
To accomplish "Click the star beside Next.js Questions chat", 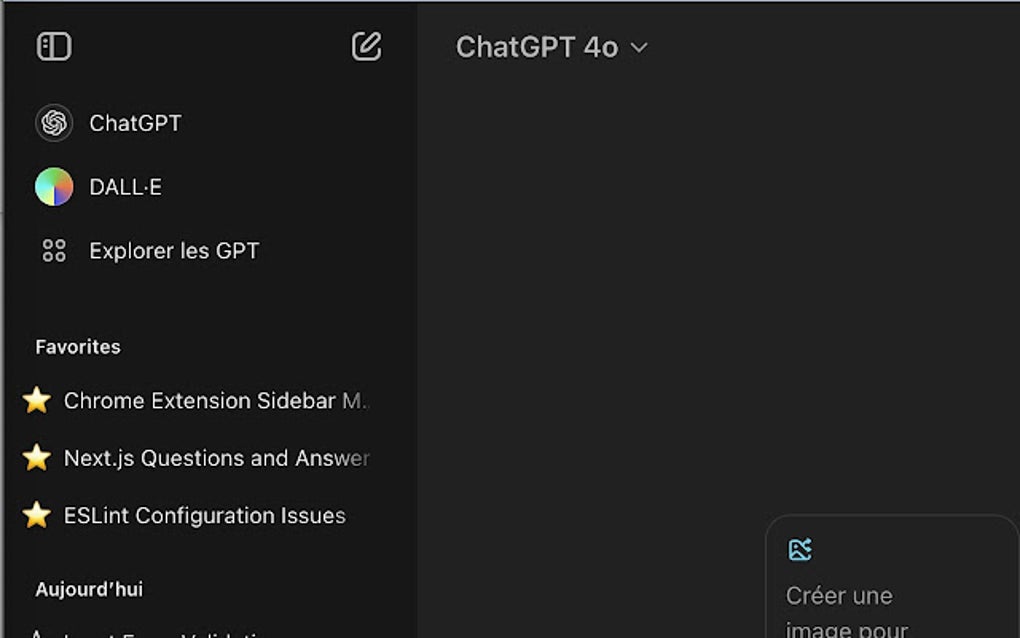I will click(x=37, y=458).
